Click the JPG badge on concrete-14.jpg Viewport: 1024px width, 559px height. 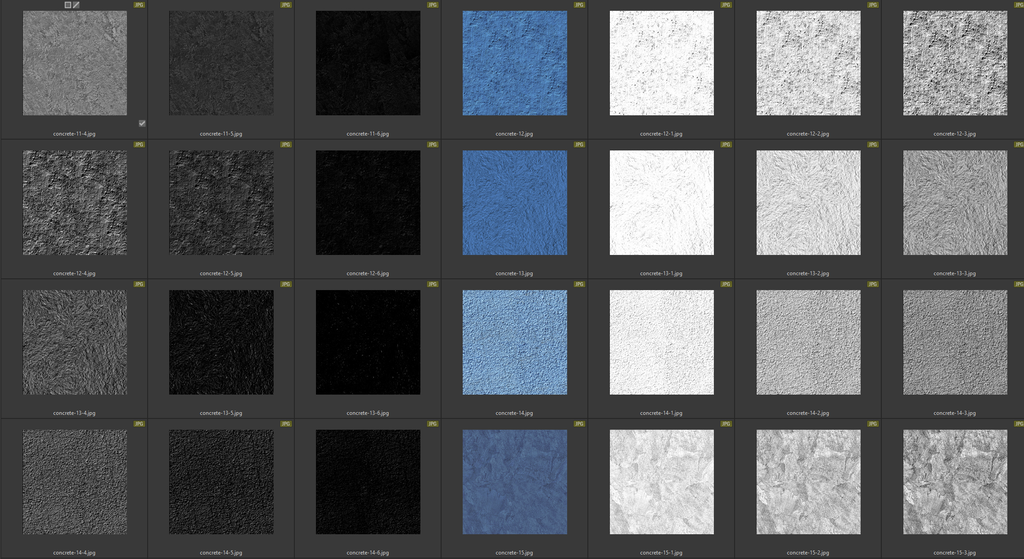(579, 284)
